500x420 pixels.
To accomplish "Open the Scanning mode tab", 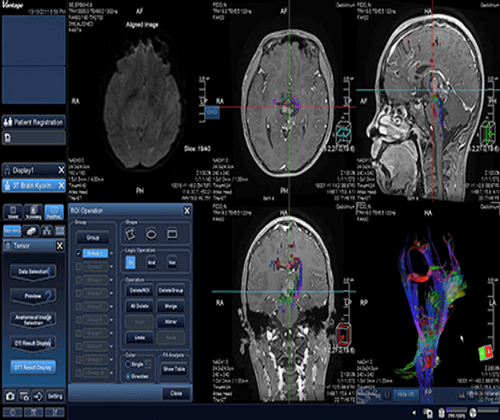I will [33, 212].
